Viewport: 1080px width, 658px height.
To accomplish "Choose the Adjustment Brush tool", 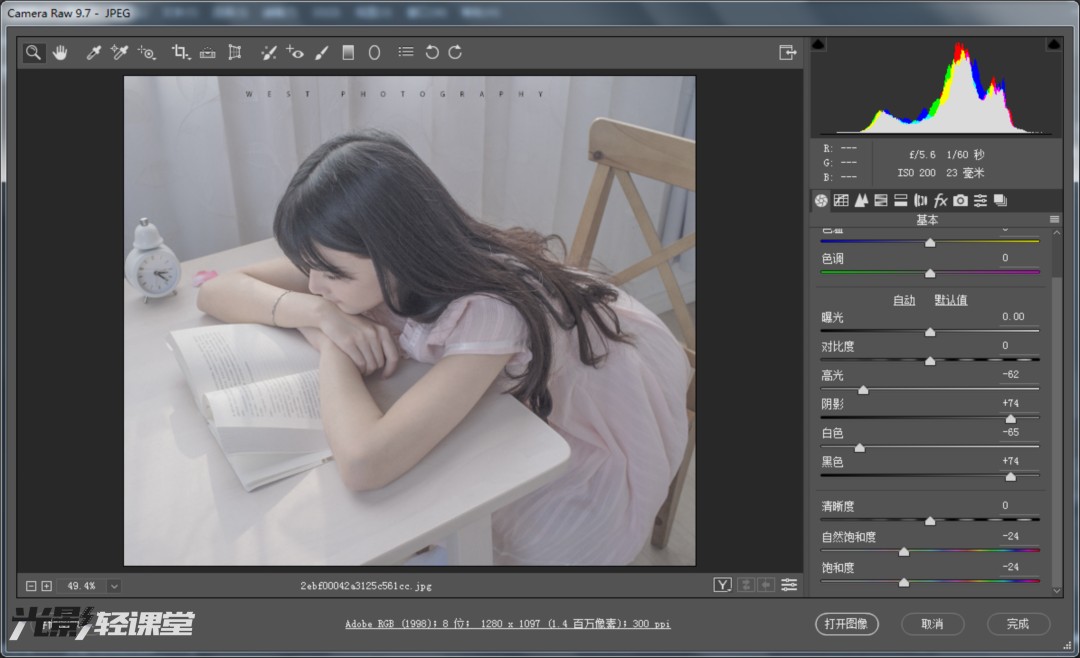I will pyautogui.click(x=321, y=53).
